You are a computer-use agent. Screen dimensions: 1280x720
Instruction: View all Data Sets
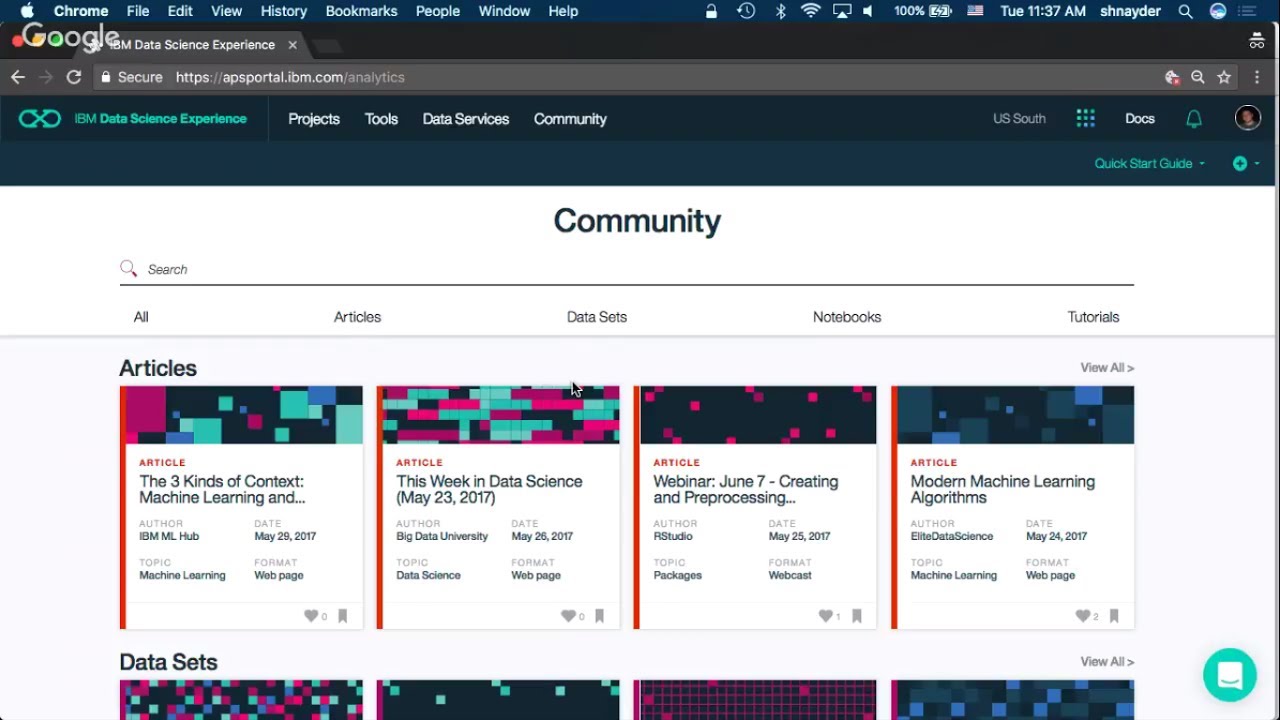pos(1107,662)
